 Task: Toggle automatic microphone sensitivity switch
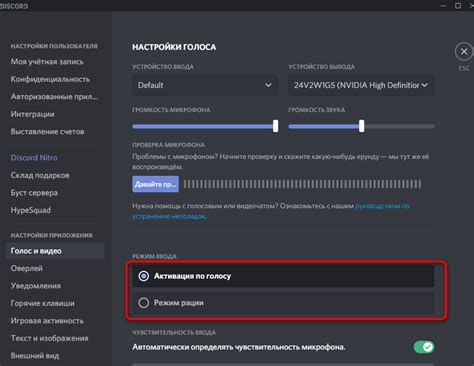coord(424,347)
